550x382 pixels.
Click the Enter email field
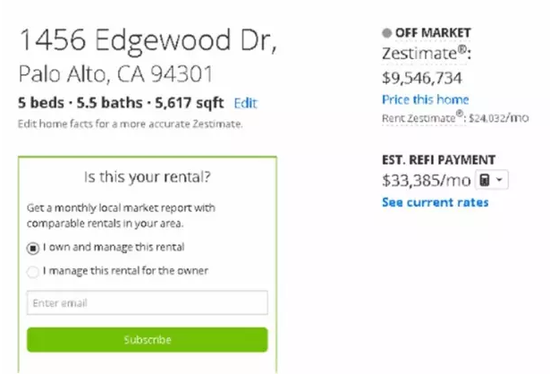147,303
